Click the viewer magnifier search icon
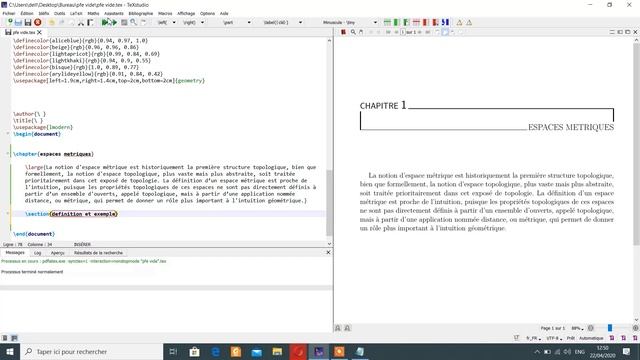The height and width of the screenshot is (360, 640). pos(353,32)
